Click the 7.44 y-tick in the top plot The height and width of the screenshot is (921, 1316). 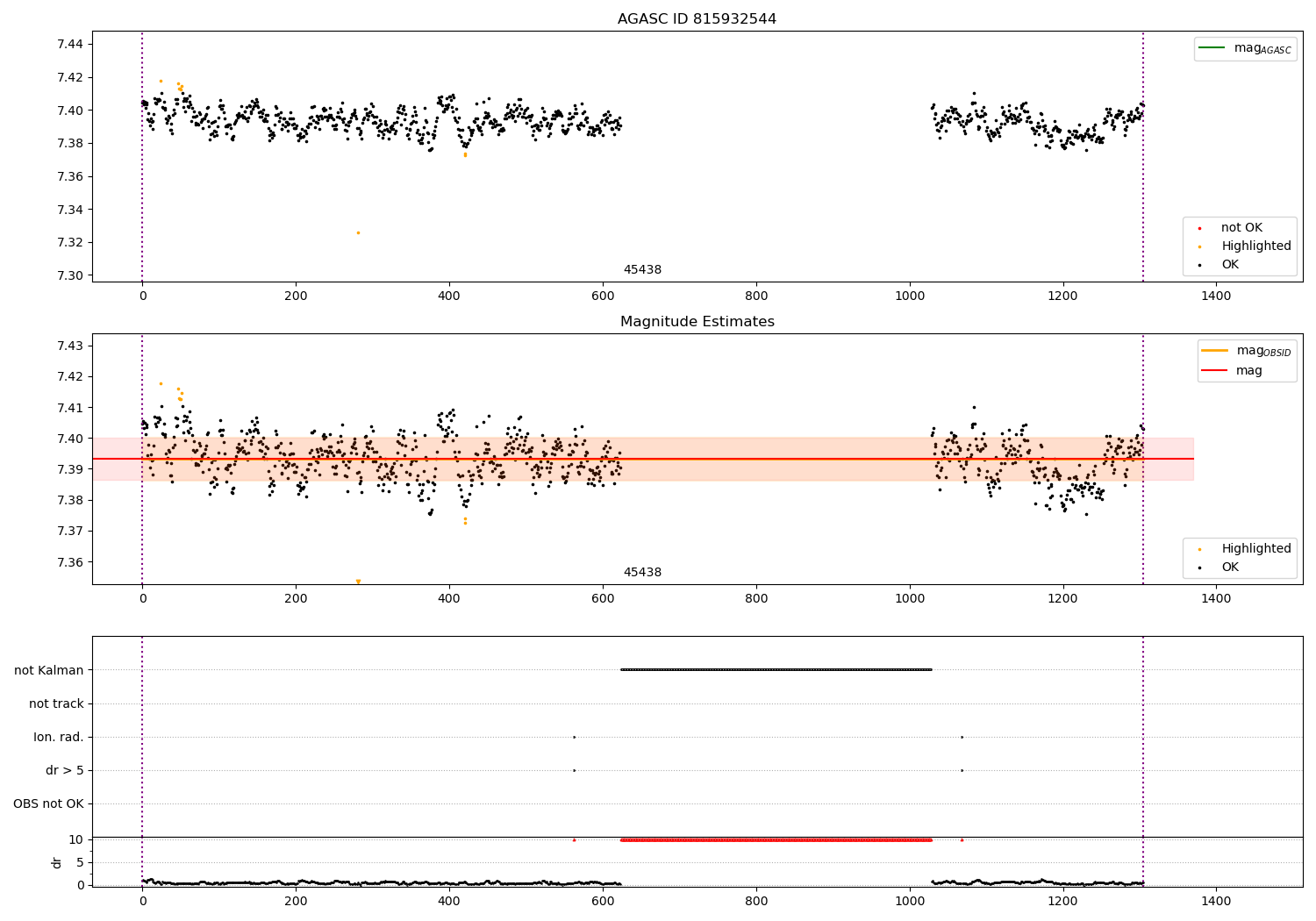70,45
